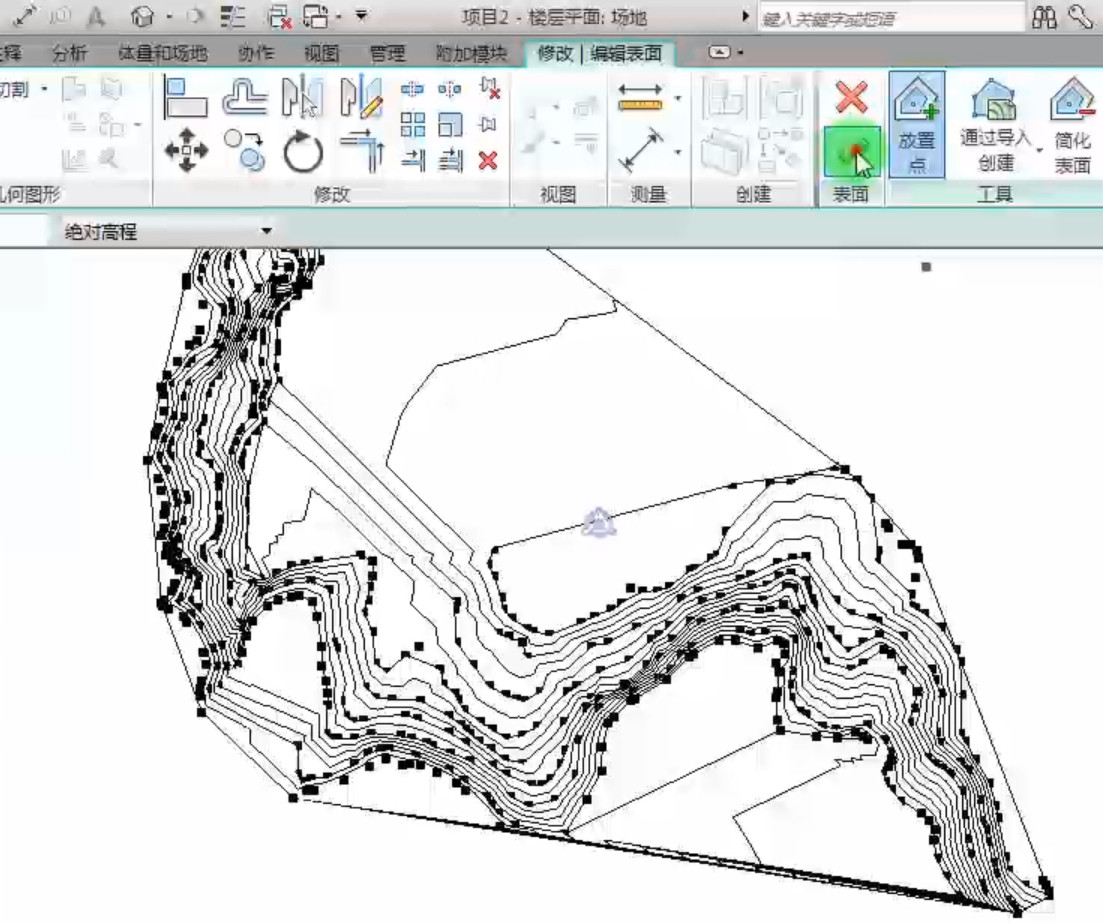The width and height of the screenshot is (1103, 923).
Task: Click the 放置点 Place Point tool
Action: click(917, 125)
